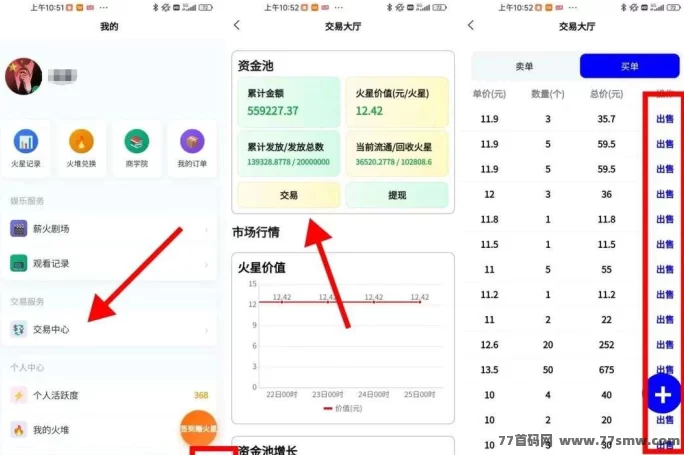The height and width of the screenshot is (455, 684).
Task: Tap the yellow 交易 button
Action: [x=288, y=195]
